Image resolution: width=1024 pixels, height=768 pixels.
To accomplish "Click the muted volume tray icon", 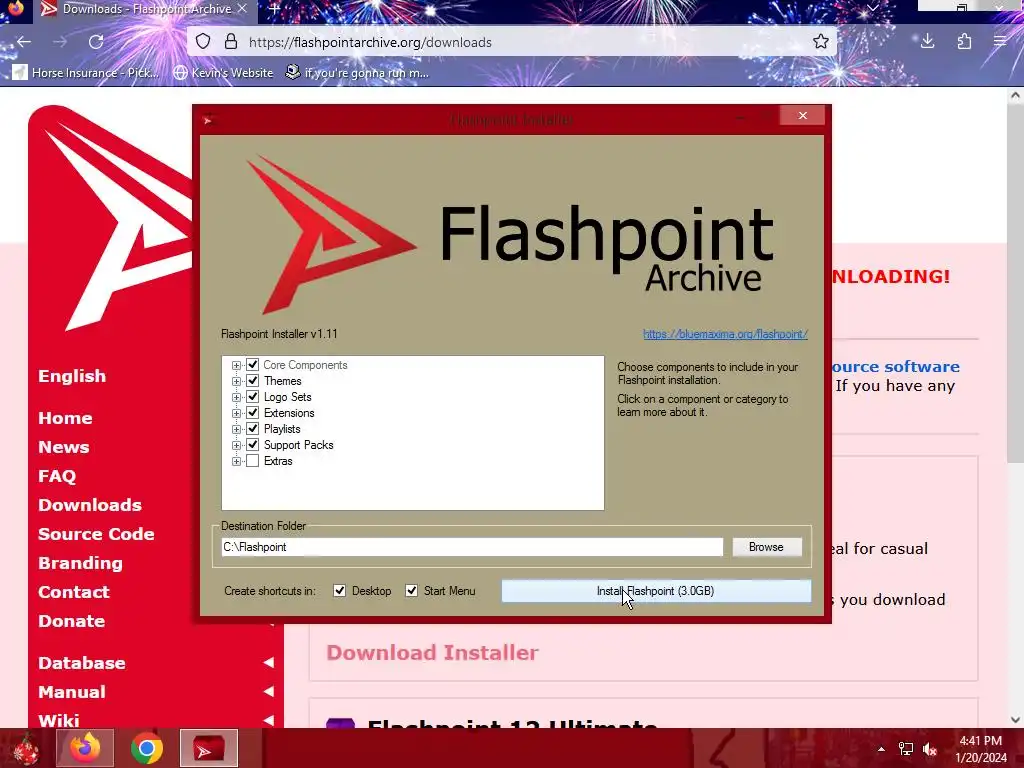I will coord(930,749).
